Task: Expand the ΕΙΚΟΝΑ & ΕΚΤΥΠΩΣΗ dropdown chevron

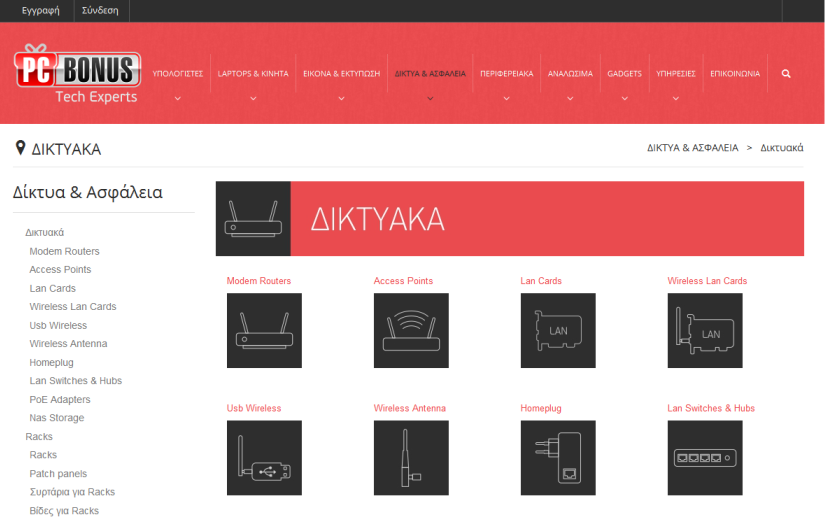Action: tap(341, 98)
